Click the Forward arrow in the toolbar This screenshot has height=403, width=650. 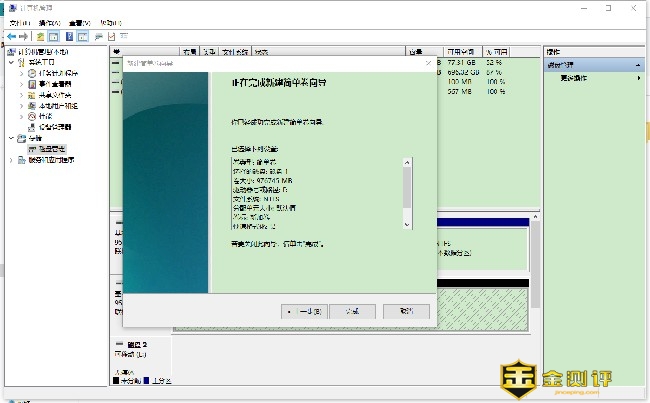coord(23,37)
